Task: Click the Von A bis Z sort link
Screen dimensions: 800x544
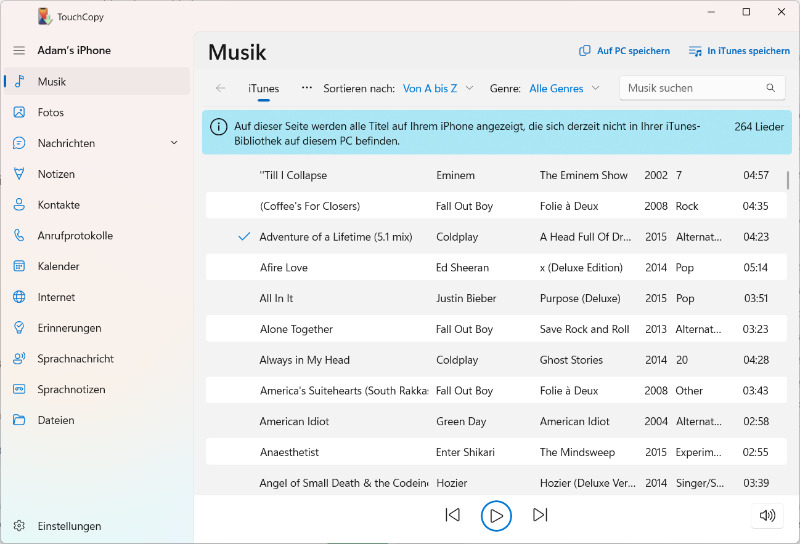Action: [x=430, y=88]
